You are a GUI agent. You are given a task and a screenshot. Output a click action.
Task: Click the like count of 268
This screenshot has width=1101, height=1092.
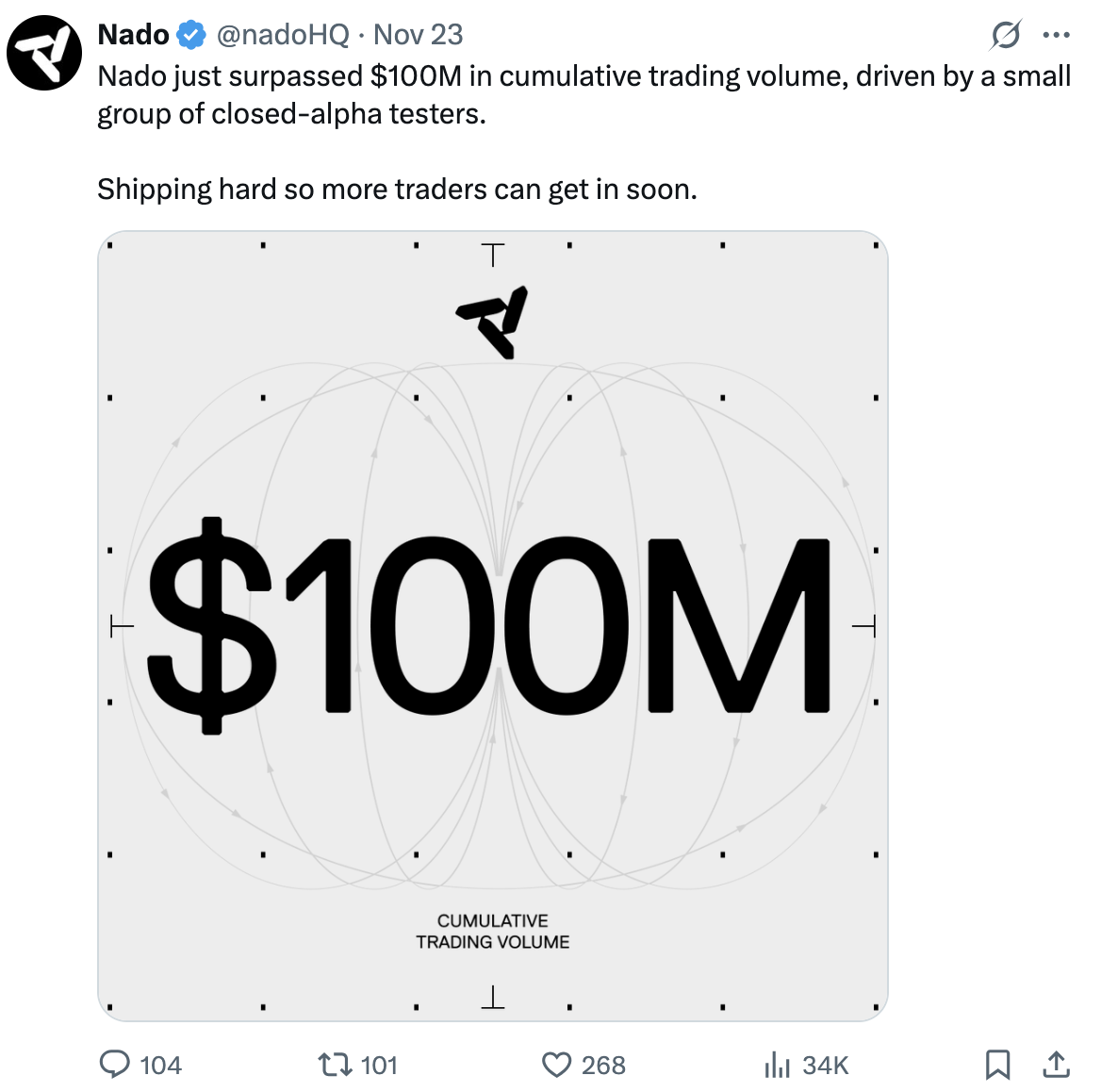point(602,1065)
